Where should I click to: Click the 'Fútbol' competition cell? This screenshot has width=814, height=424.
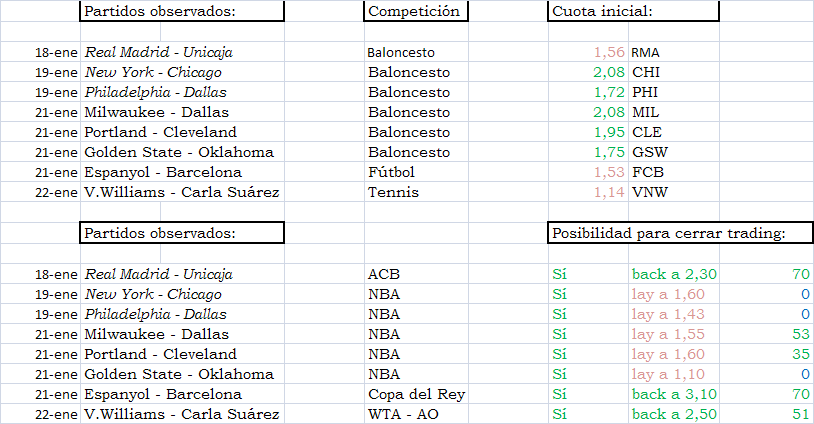(x=416, y=172)
